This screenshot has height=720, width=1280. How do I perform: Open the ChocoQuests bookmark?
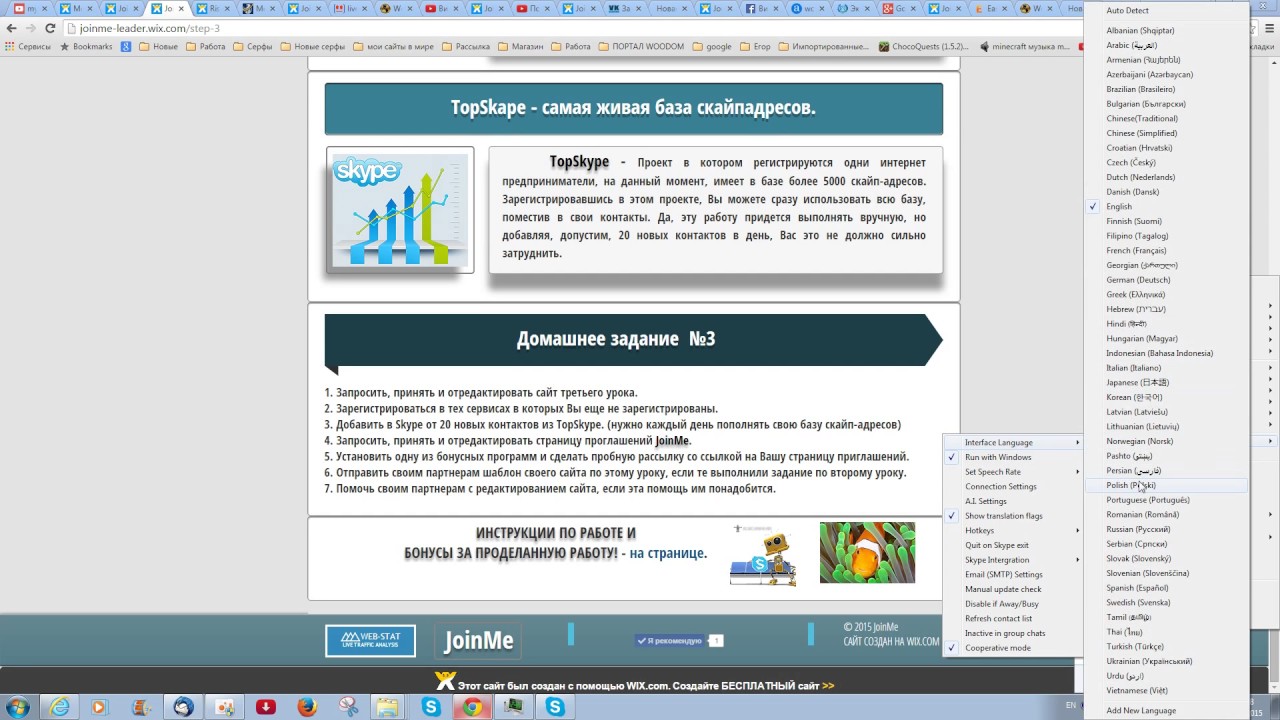923,46
